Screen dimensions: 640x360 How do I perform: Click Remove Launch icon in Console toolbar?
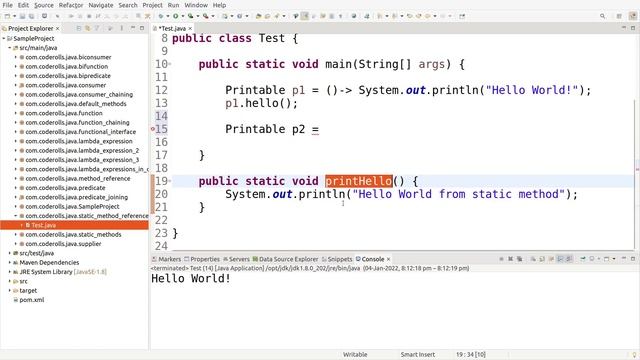click(x=510, y=259)
